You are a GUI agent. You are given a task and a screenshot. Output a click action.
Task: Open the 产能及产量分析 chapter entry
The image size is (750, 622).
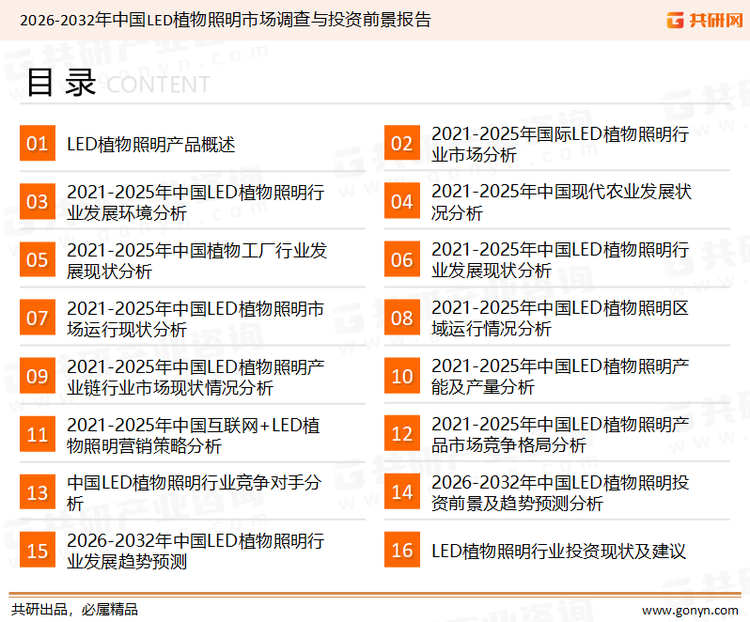tap(559, 376)
